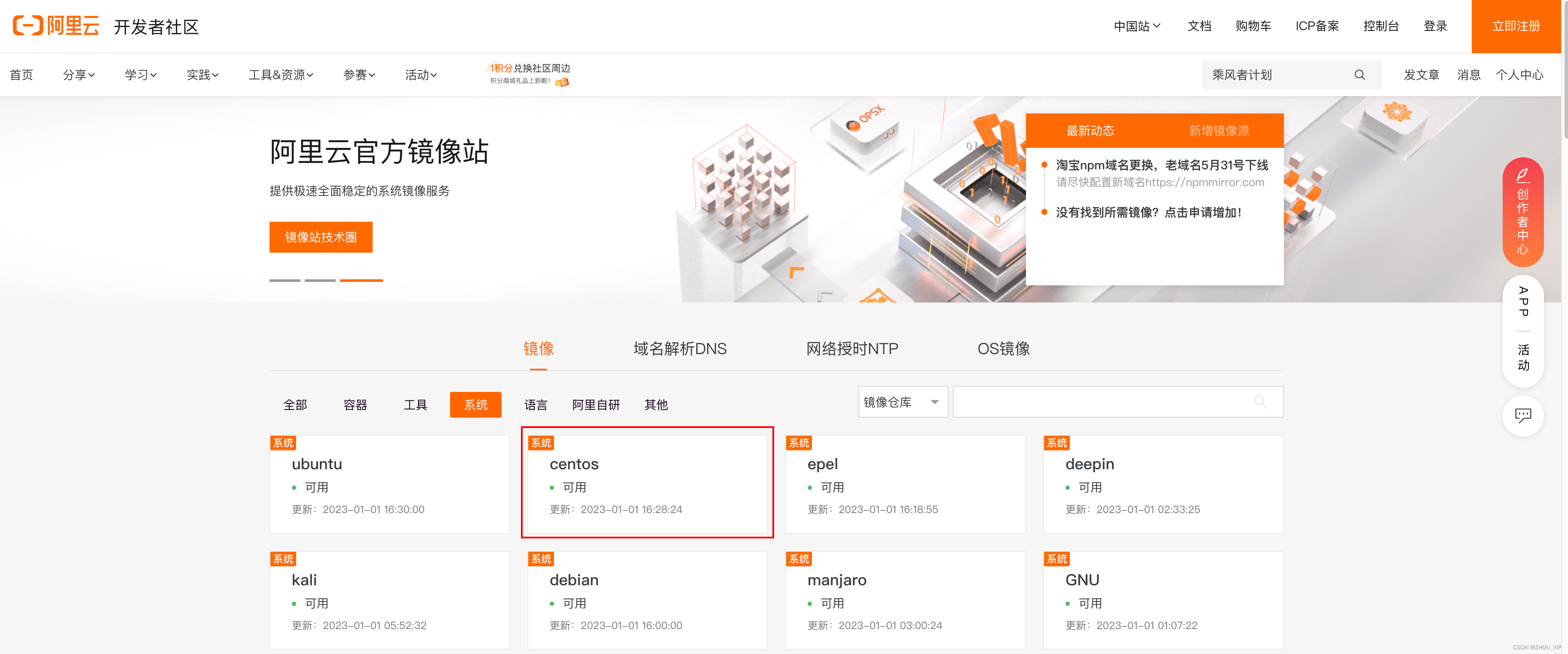
Task: Expand the 实践 navigation menu
Action: click(202, 75)
